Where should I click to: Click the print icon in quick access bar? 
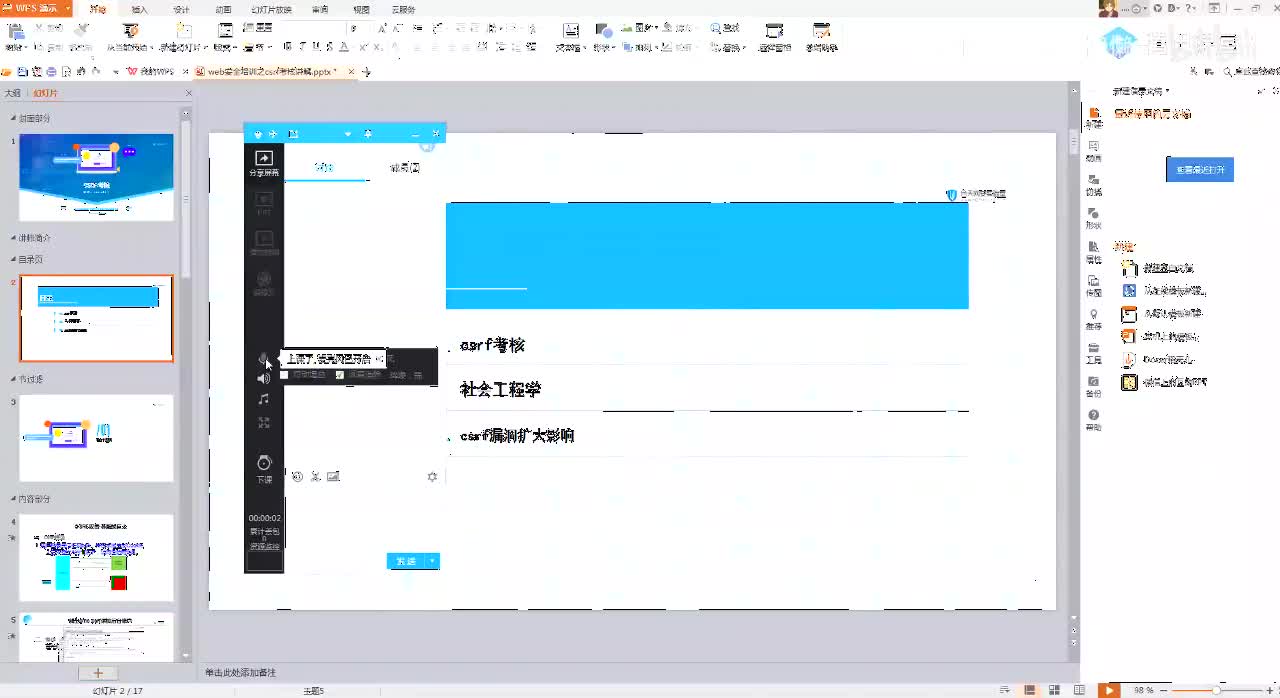(51, 72)
